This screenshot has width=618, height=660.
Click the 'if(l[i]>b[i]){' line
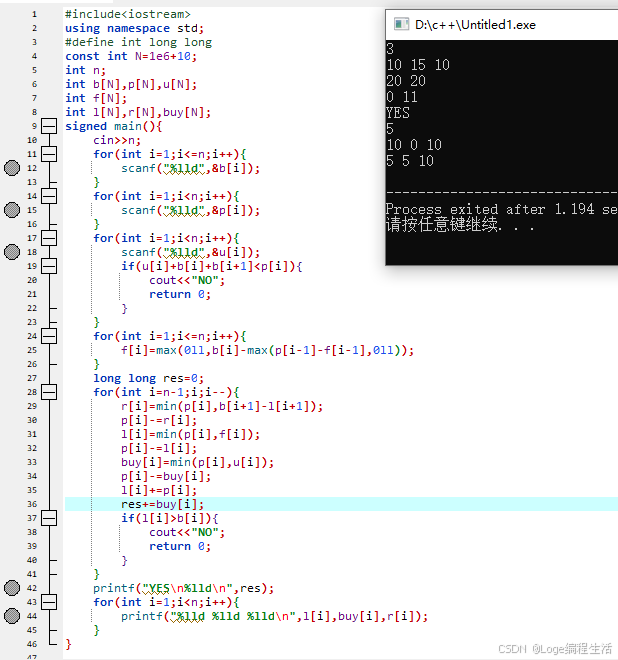pyautogui.click(x=170, y=518)
